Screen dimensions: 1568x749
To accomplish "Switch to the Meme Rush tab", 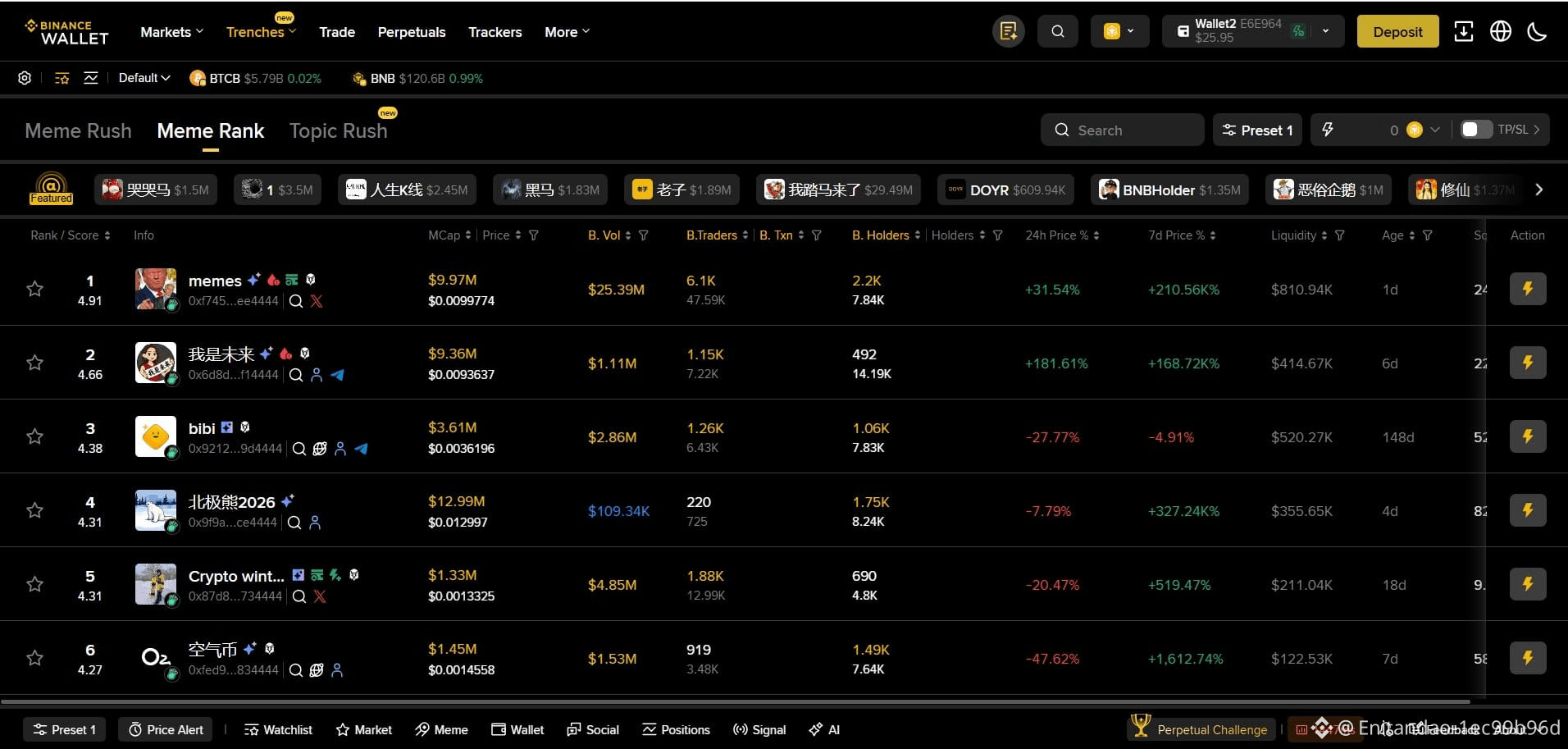I will (x=78, y=130).
